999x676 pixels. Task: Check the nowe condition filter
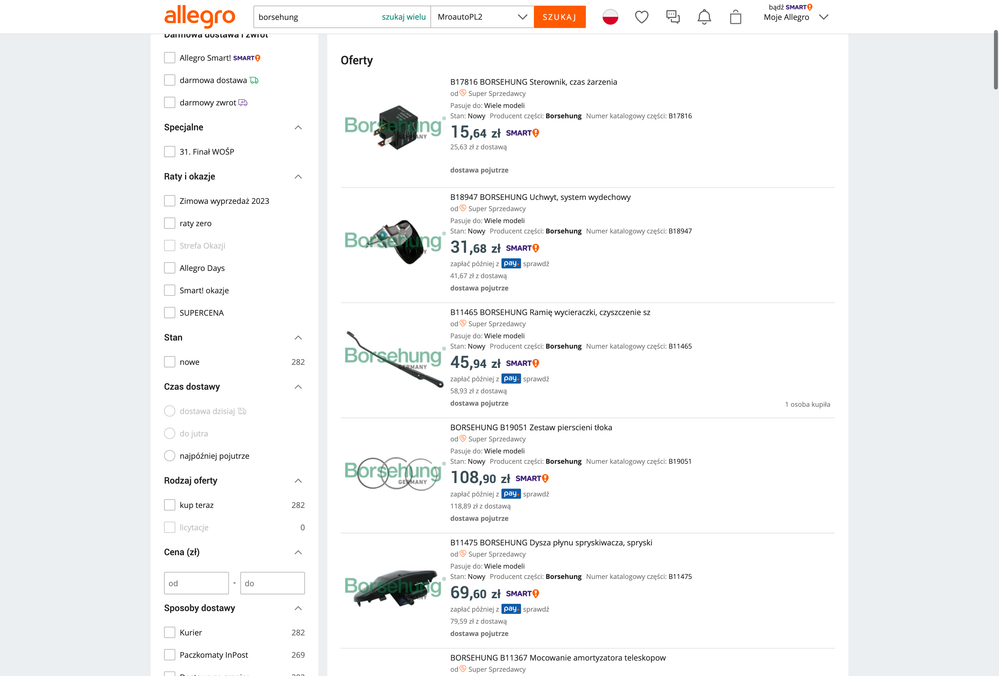(169, 362)
